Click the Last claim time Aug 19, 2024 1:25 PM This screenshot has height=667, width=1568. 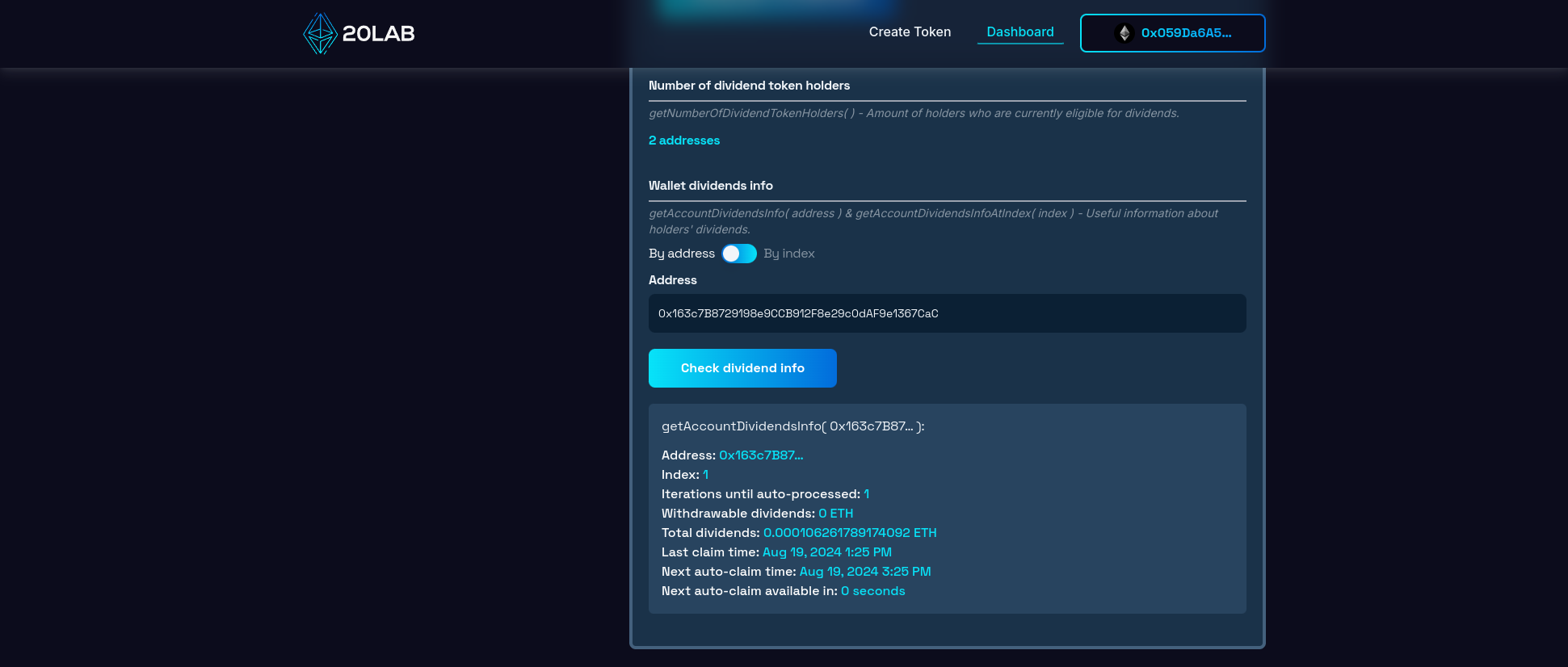[827, 552]
